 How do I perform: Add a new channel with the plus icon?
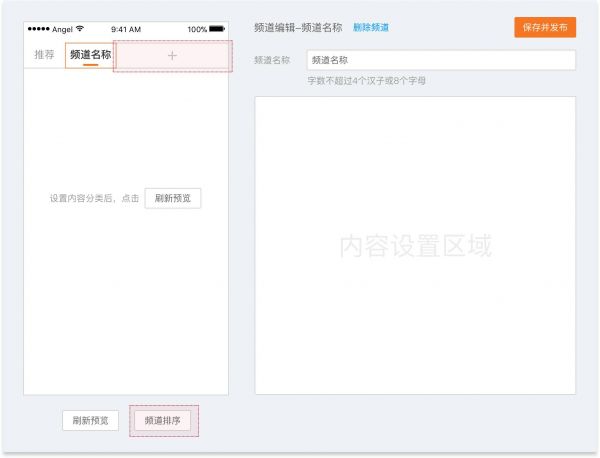point(172,56)
